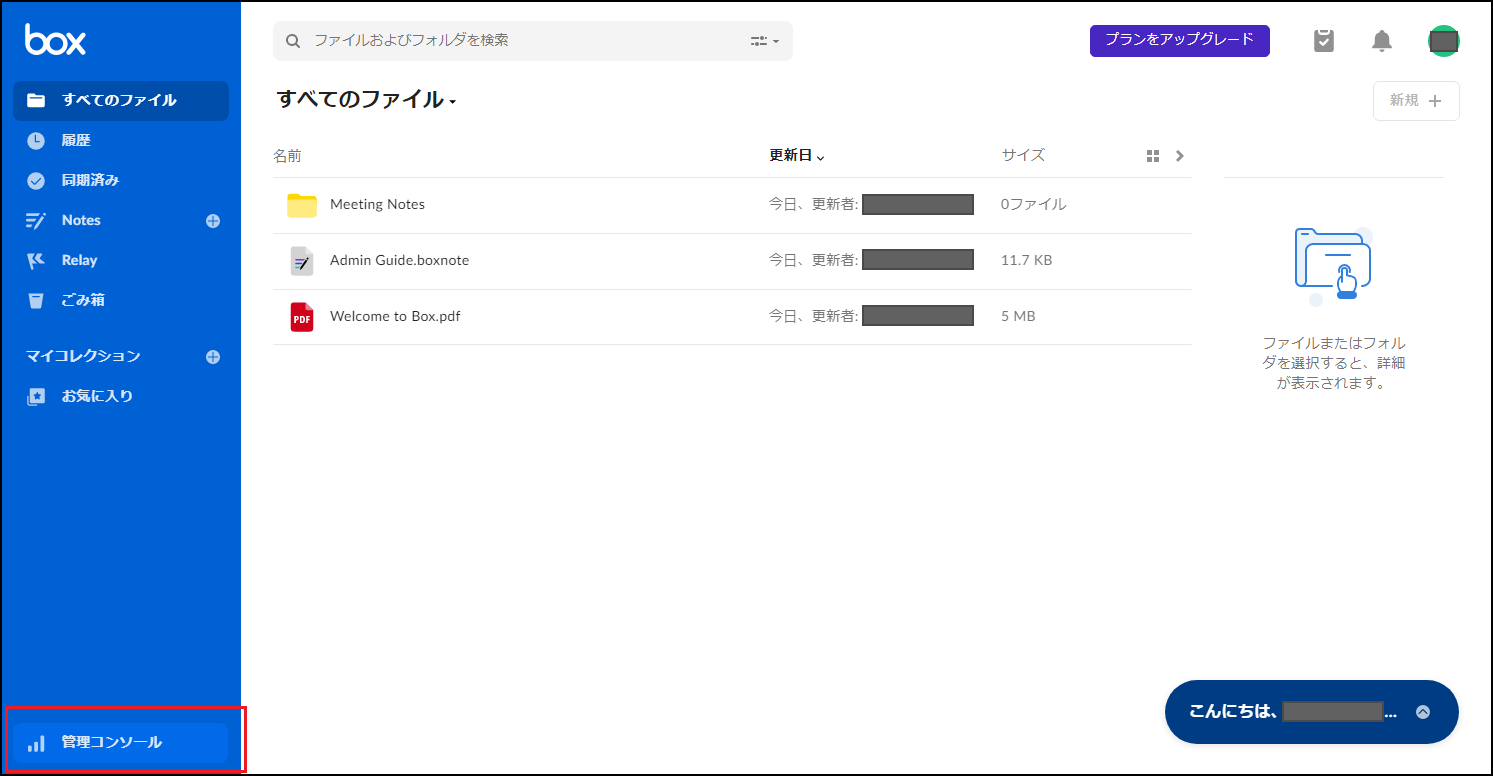Open 管理コンソール at sidebar bottom
The height and width of the screenshot is (776, 1493).
point(111,743)
